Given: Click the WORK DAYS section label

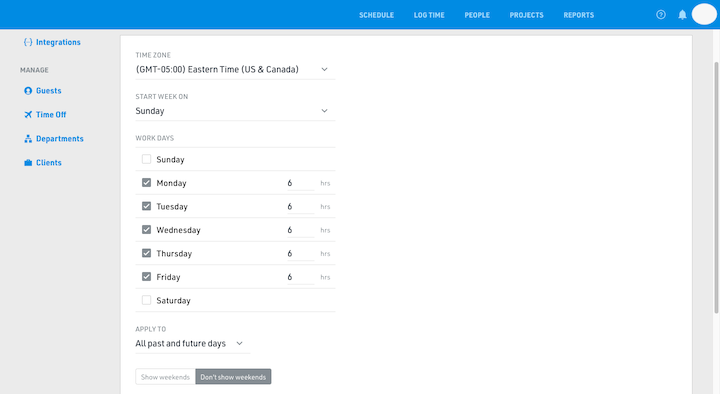Looking at the screenshot, I should click(155, 138).
